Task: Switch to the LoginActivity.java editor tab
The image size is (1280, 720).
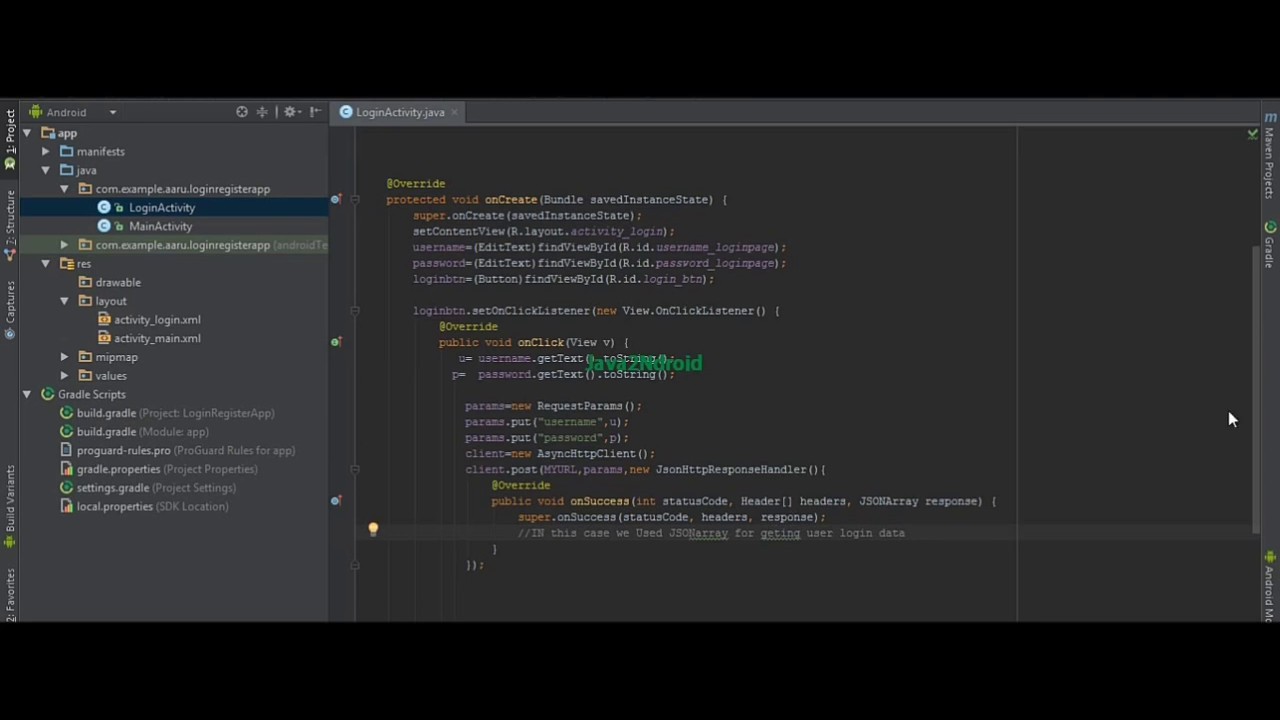Action: pos(400,112)
